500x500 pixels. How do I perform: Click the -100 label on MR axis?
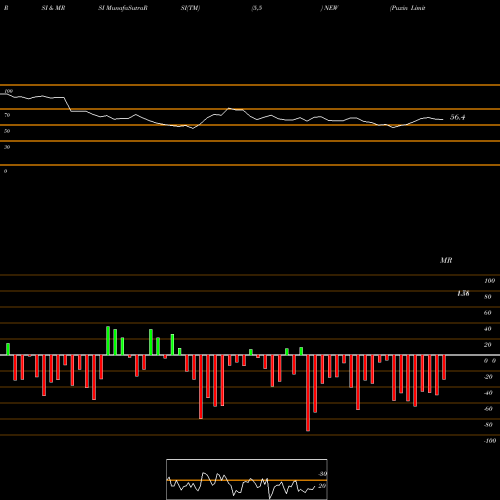(x=490, y=441)
